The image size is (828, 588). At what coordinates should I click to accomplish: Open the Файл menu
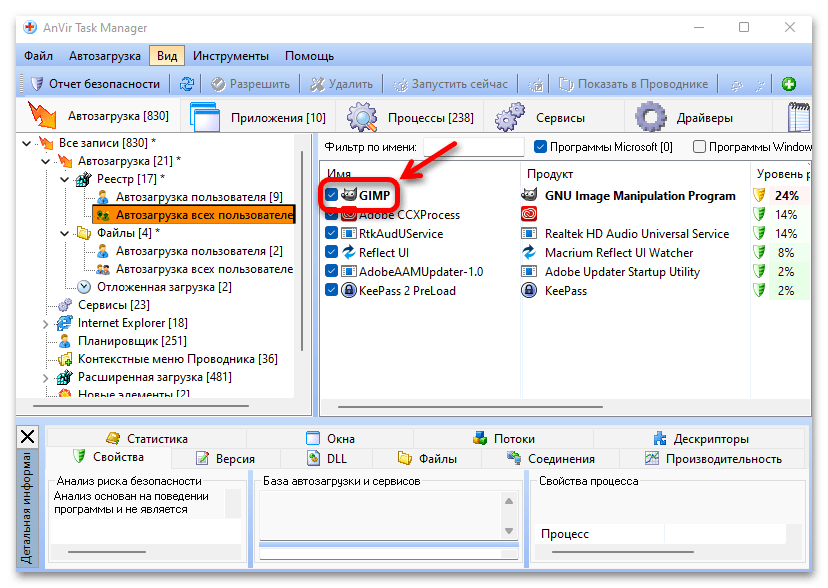click(x=38, y=55)
